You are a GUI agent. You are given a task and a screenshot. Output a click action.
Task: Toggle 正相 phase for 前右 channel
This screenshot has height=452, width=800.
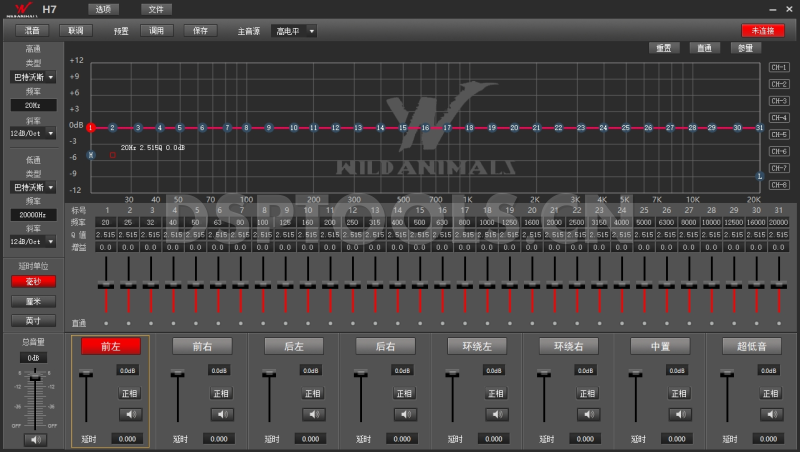coord(220,393)
